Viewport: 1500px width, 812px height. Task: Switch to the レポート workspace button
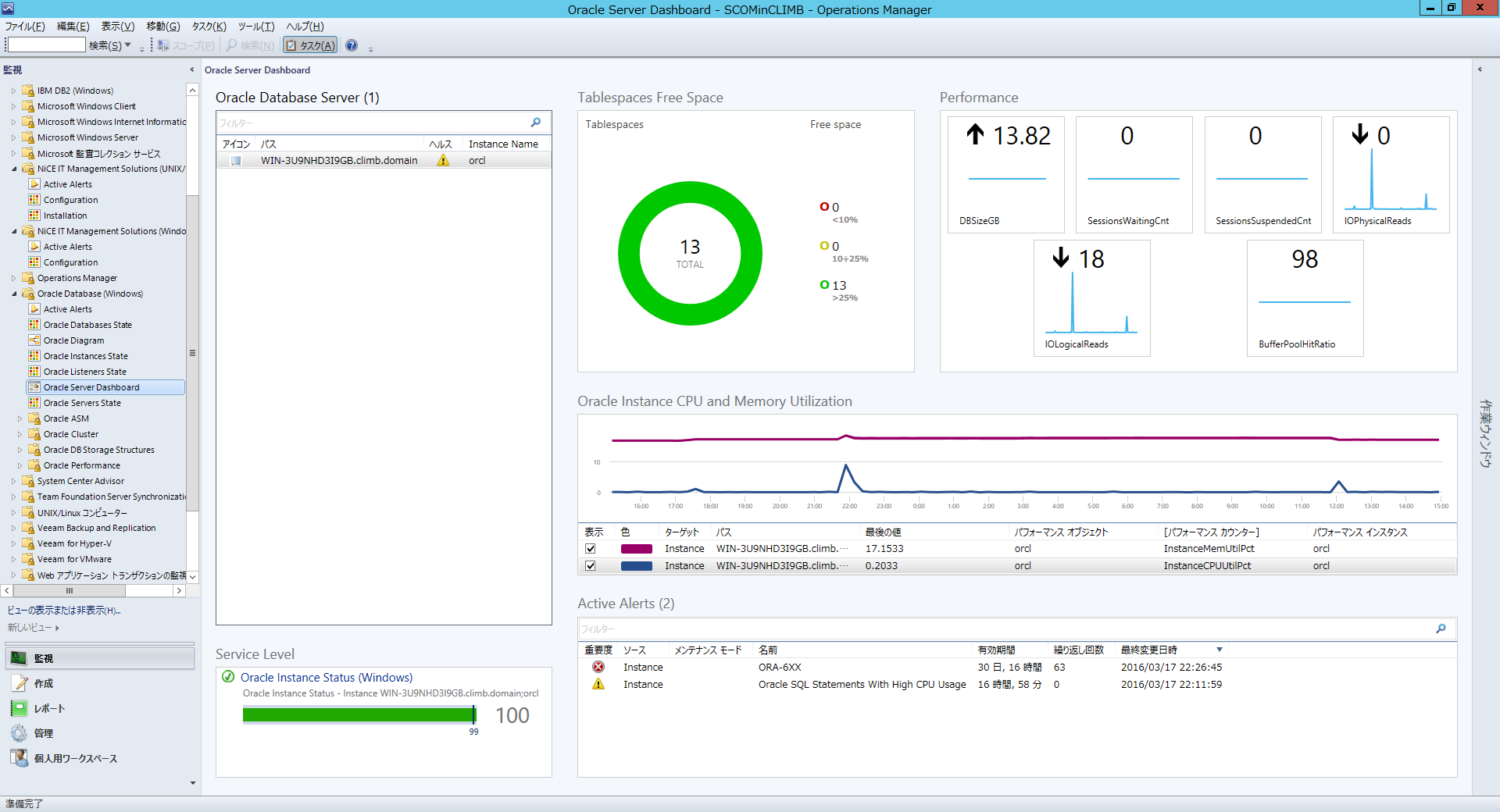point(49,708)
